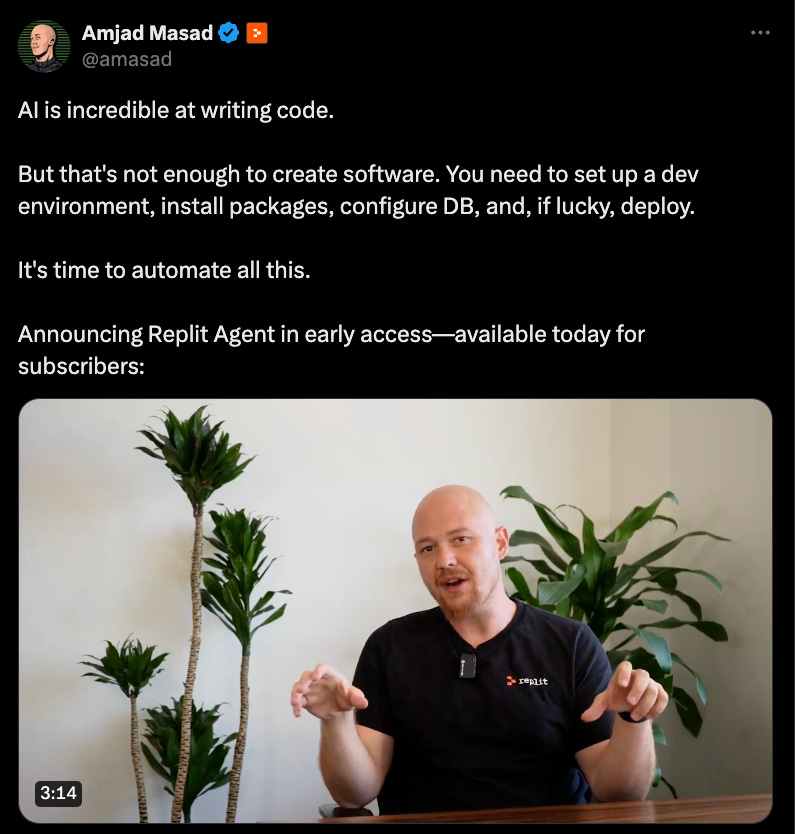Screen dimensions: 795x834
Task: Click the Amjad Masad display name
Action: point(147,33)
